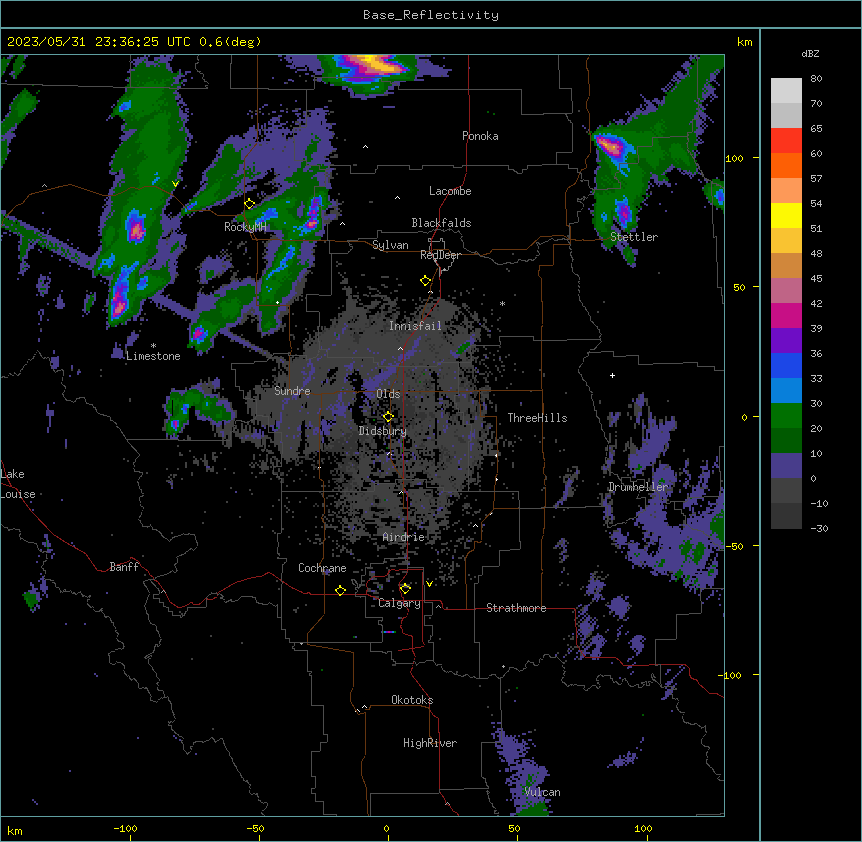Click the Cochrane label
The height and width of the screenshot is (842, 862).
click(x=322, y=568)
